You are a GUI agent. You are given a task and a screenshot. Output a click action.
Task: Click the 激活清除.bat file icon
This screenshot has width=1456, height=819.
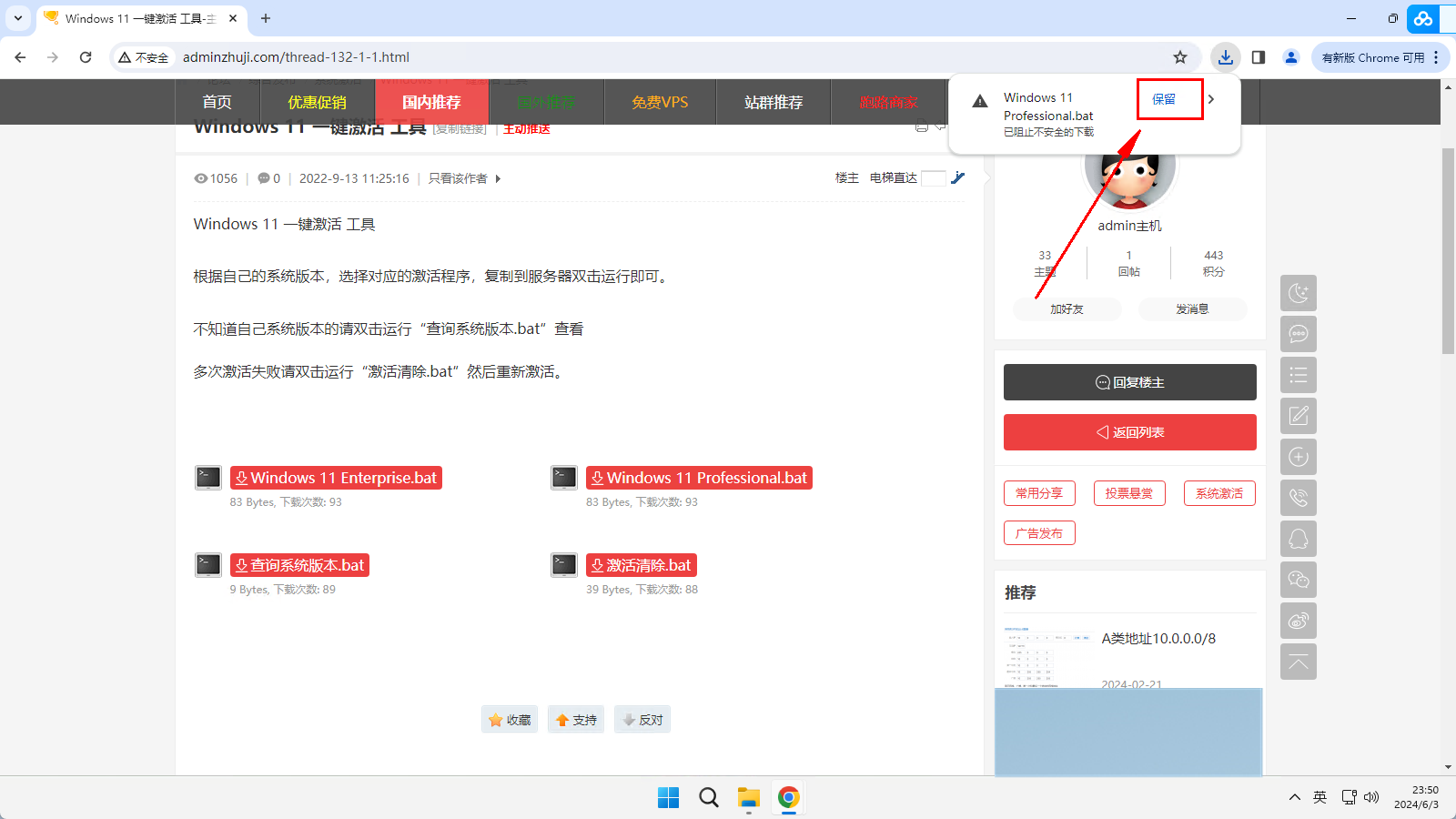pos(564,565)
